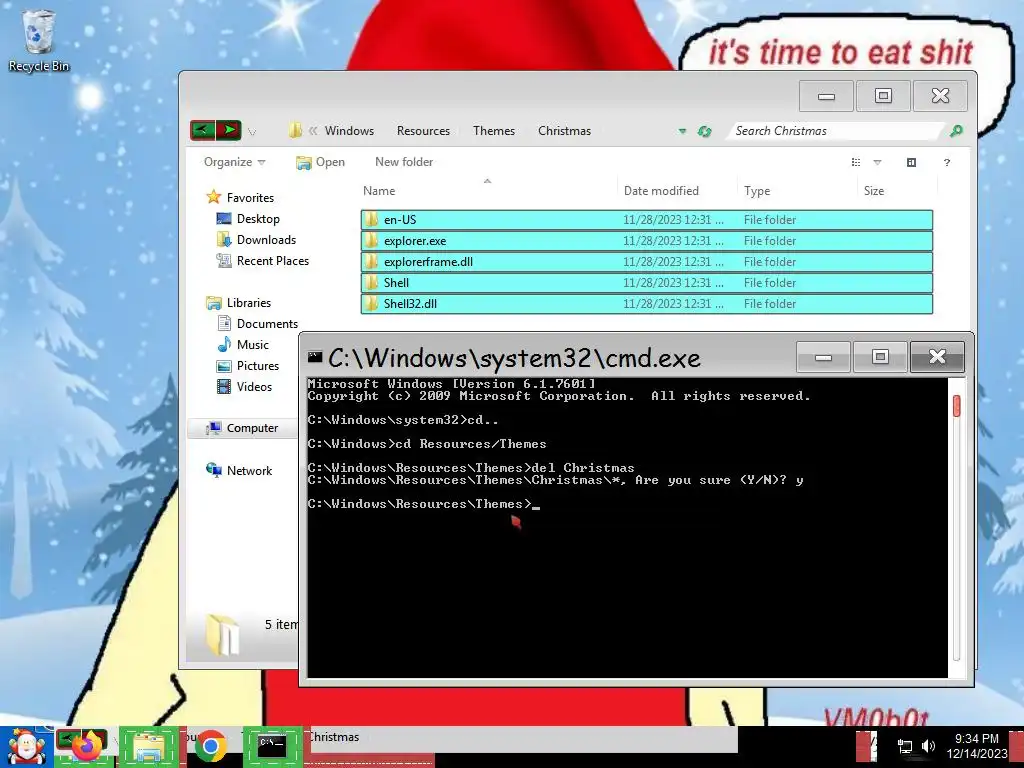Click the en-US folder icon
Screen dimensions: 1024x768
(372, 219)
